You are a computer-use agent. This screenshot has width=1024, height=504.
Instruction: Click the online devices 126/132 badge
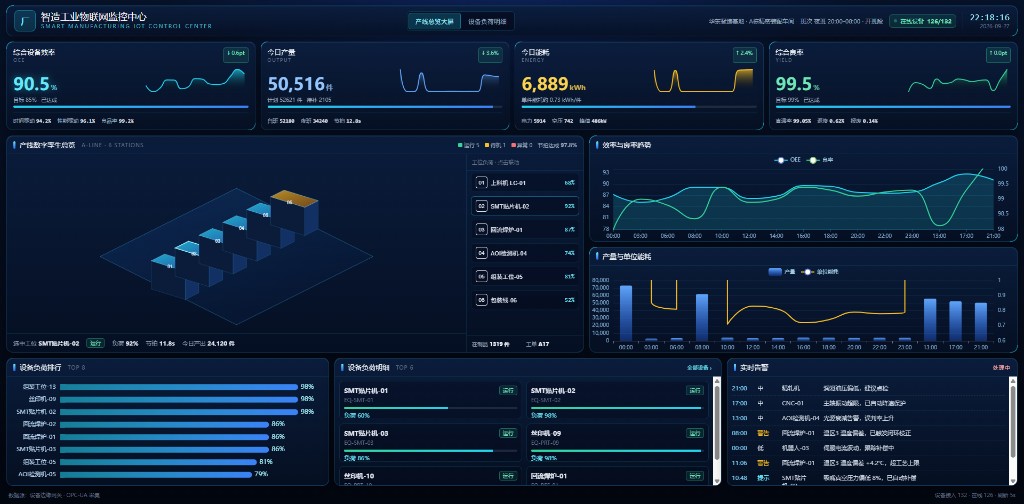click(x=921, y=22)
